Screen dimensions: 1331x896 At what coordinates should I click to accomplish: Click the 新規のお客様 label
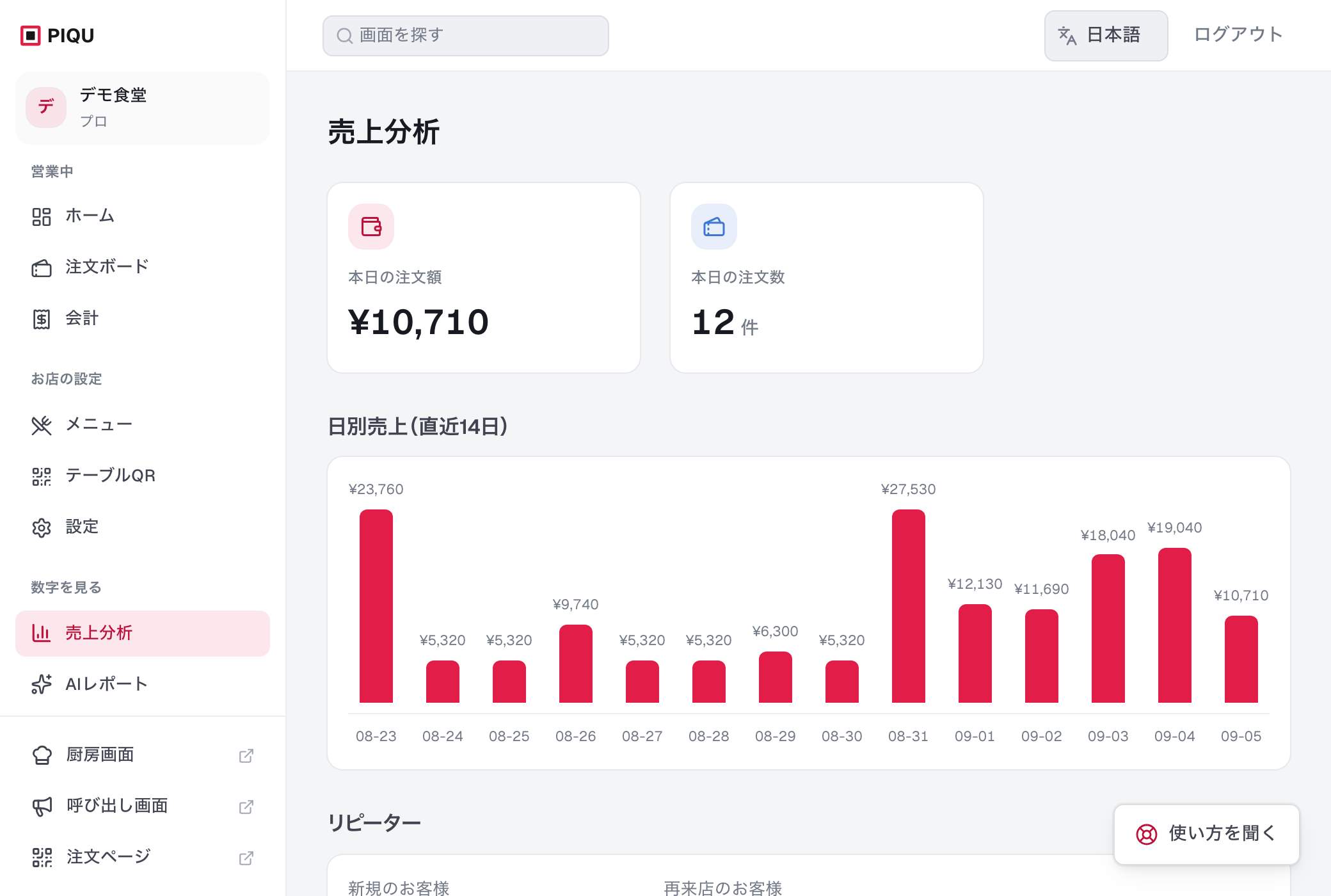point(399,888)
